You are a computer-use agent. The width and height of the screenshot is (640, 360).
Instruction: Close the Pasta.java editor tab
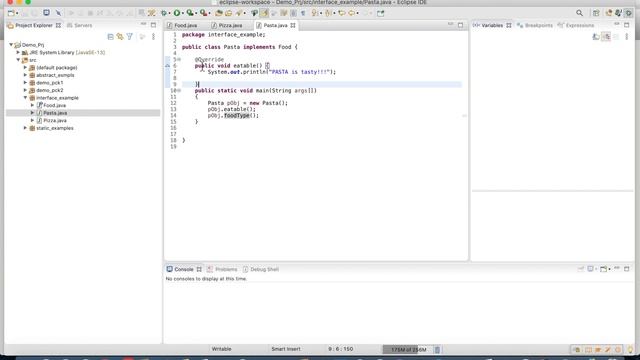(293, 25)
